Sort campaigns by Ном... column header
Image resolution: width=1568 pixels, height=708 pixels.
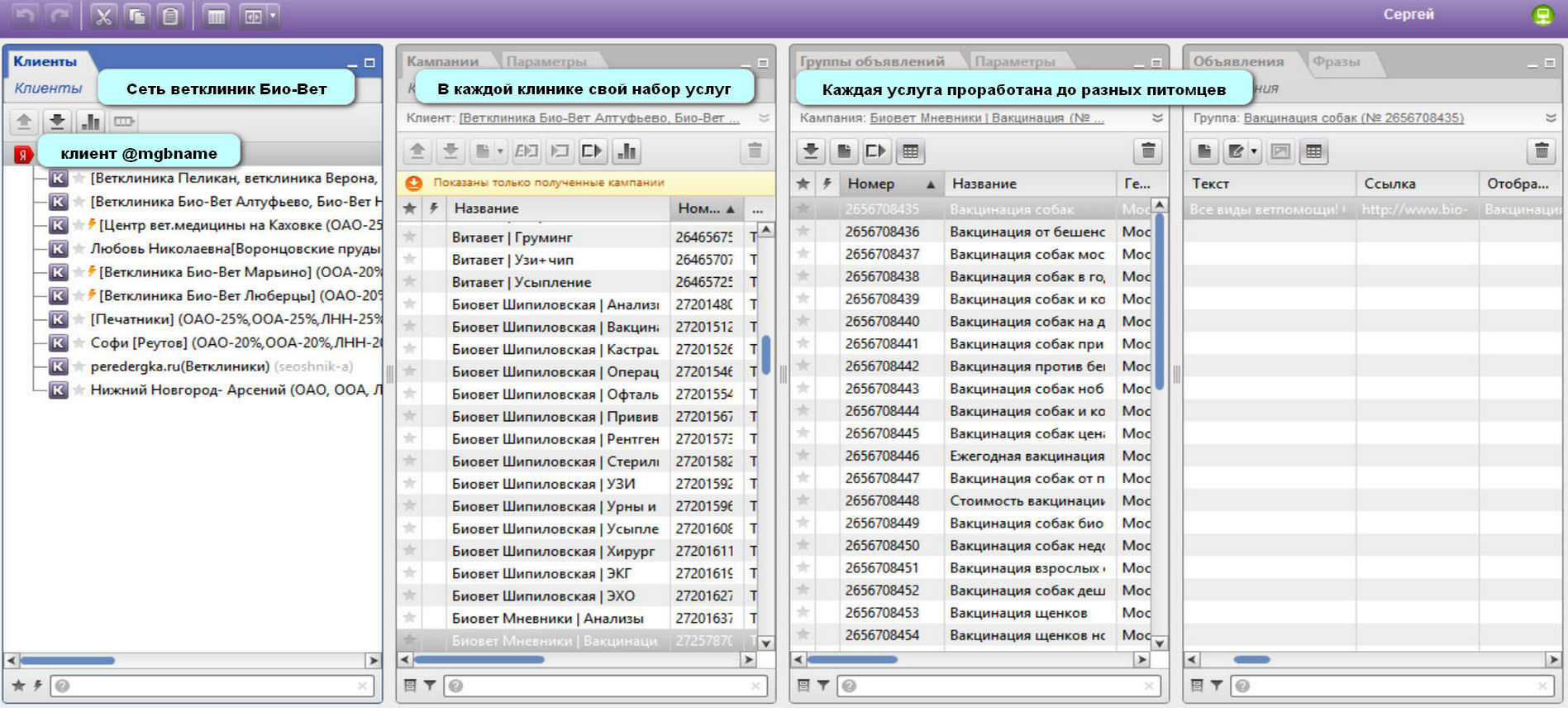707,208
